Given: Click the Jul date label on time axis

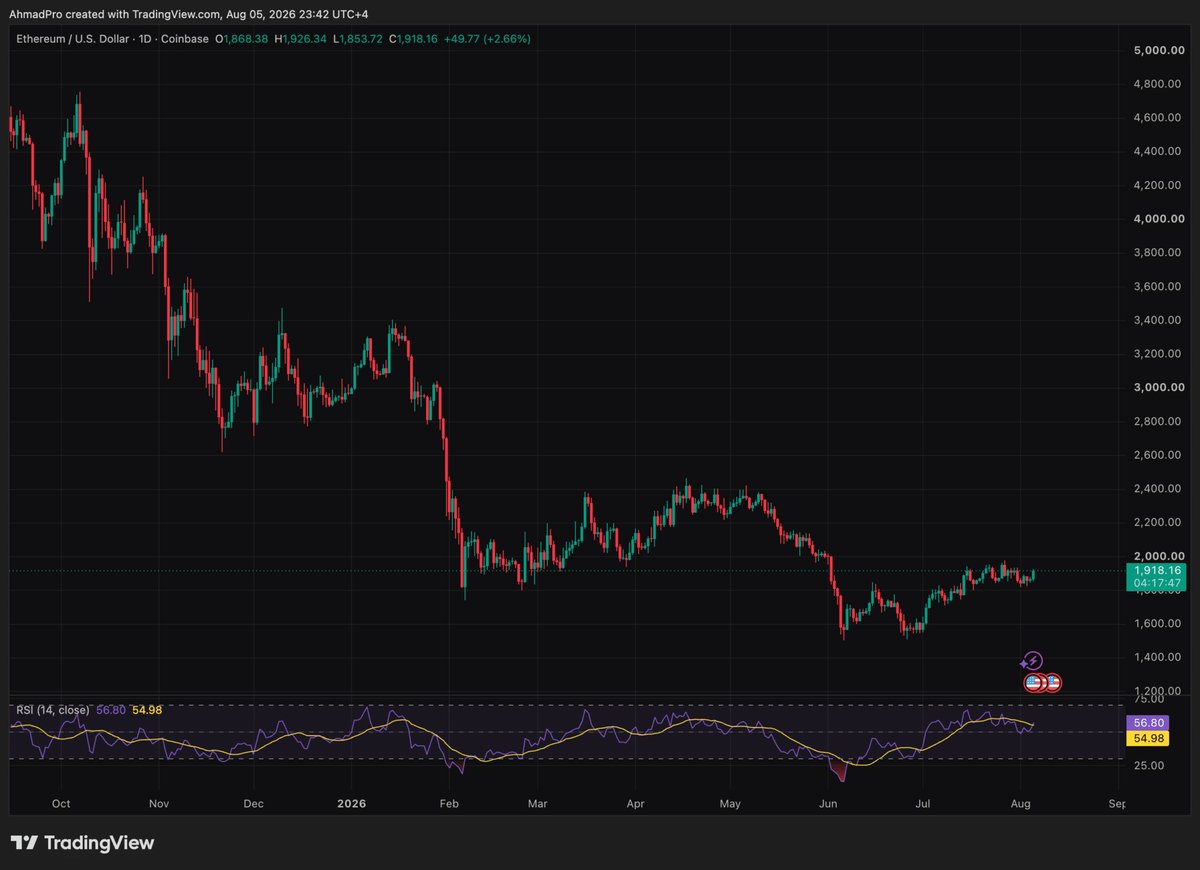Looking at the screenshot, I should pos(923,803).
